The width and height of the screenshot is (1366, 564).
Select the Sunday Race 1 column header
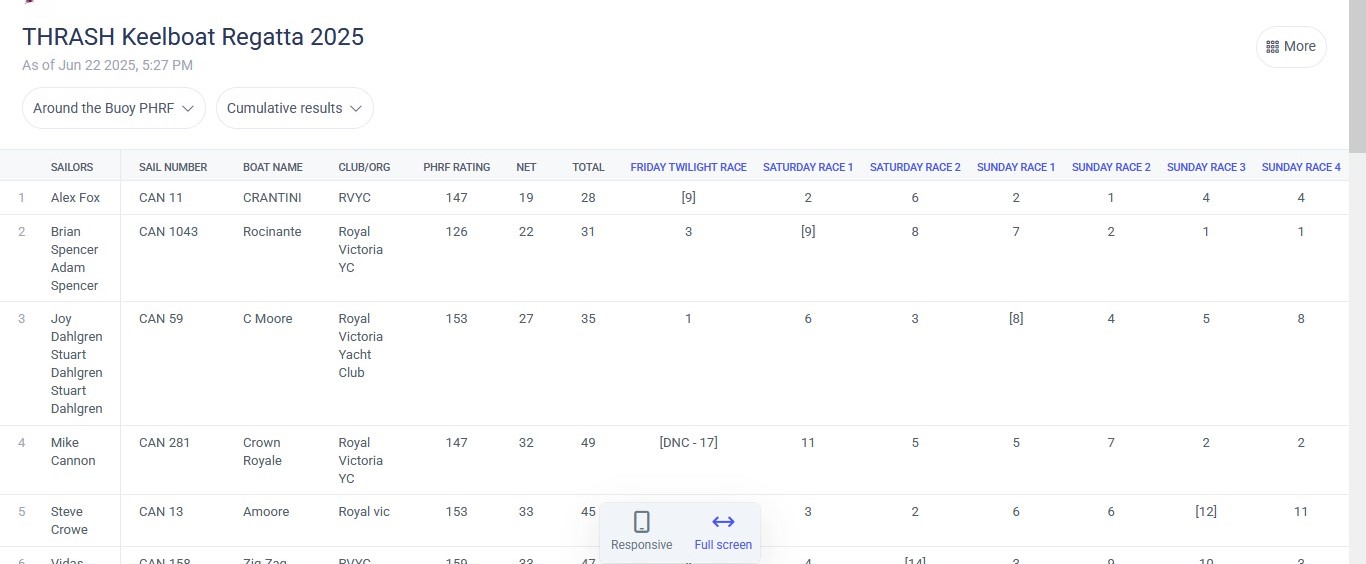(1016, 167)
